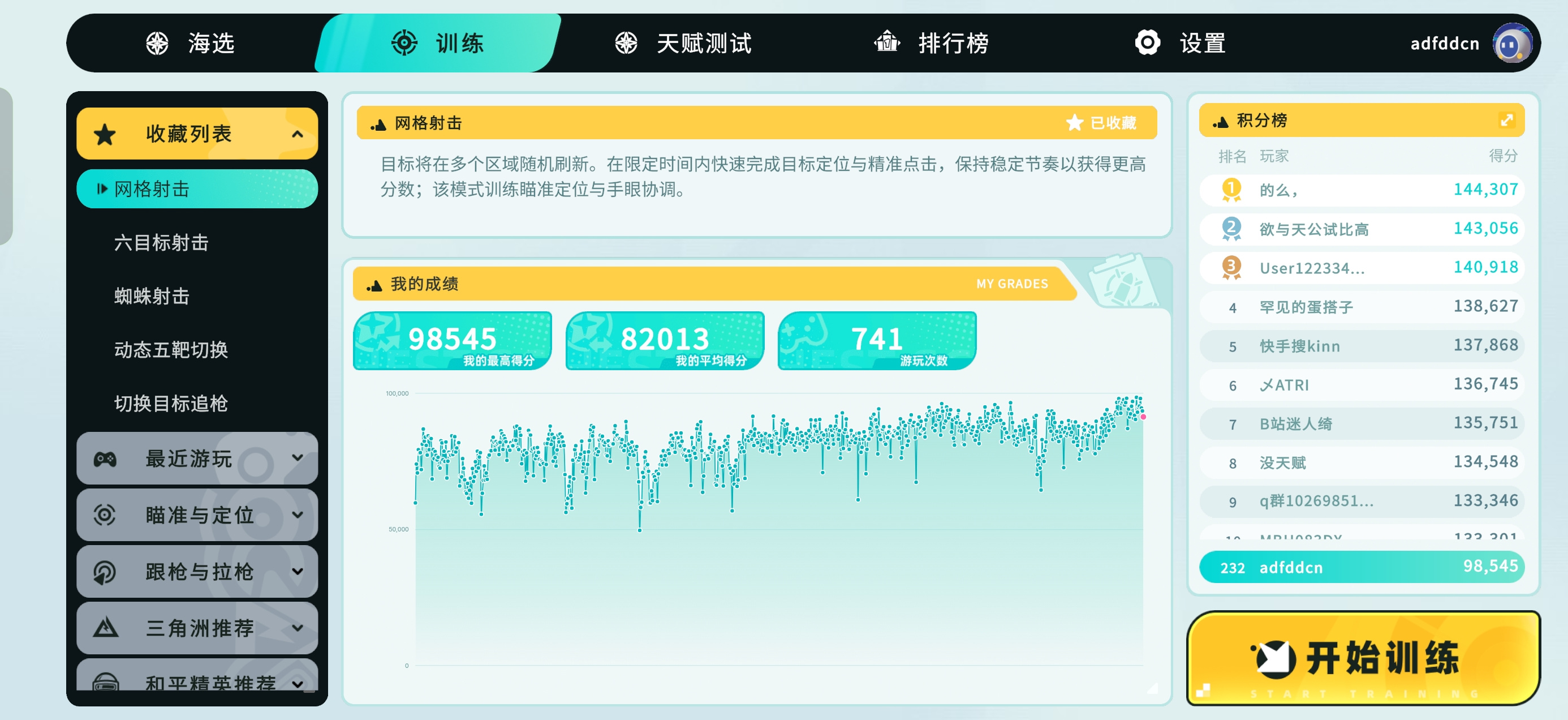Select leaderboard player 罕见的蛋搭子
Image resolution: width=1568 pixels, height=720 pixels.
point(1362,306)
